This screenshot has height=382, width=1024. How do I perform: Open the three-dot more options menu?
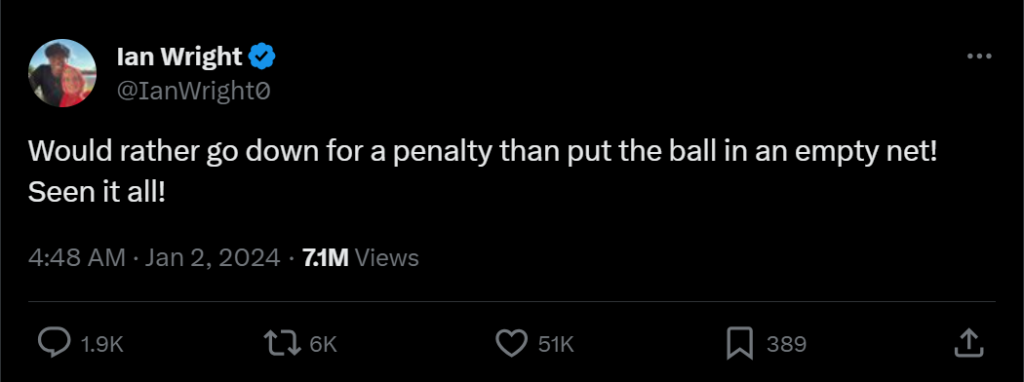pyautogui.click(x=979, y=57)
